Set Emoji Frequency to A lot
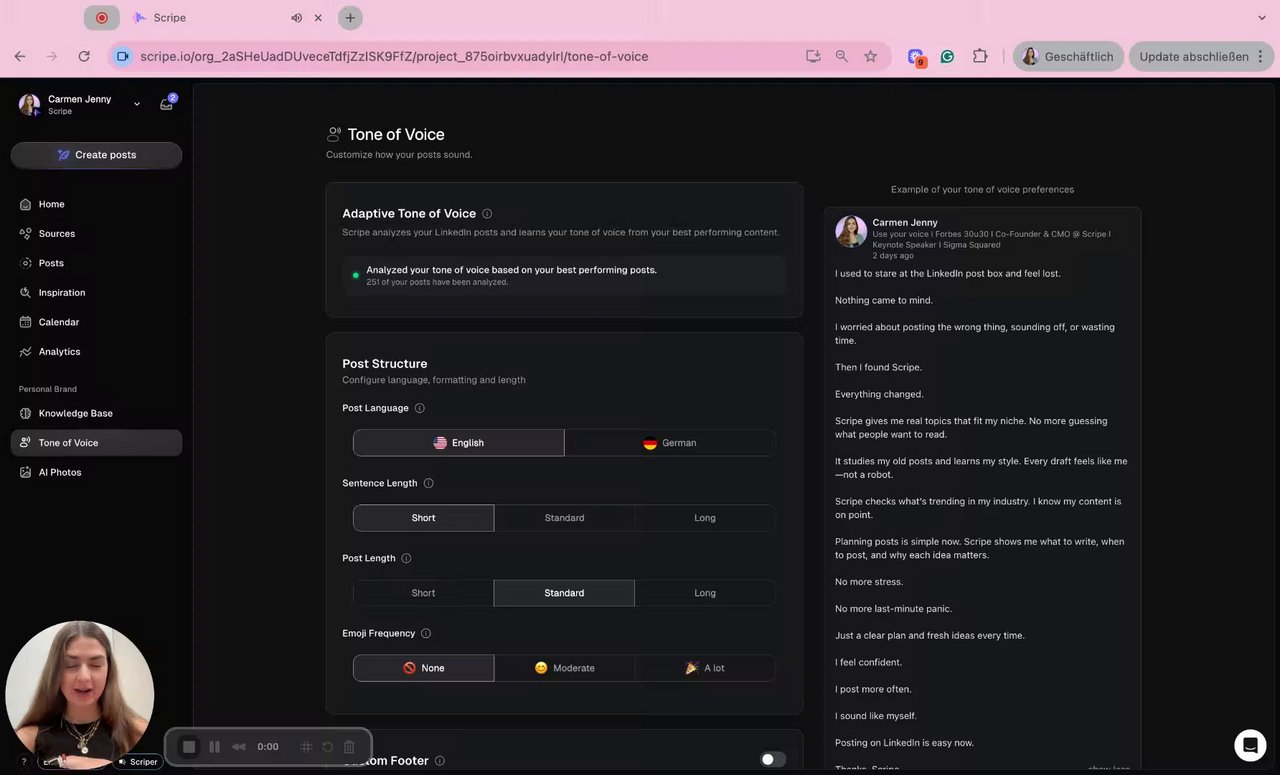This screenshot has width=1280, height=775. tap(705, 668)
